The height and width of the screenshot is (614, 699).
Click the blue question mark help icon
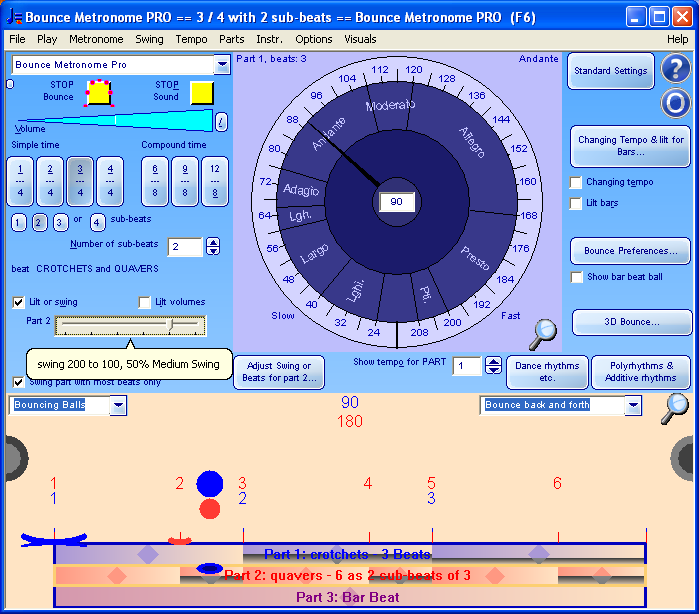(675, 68)
